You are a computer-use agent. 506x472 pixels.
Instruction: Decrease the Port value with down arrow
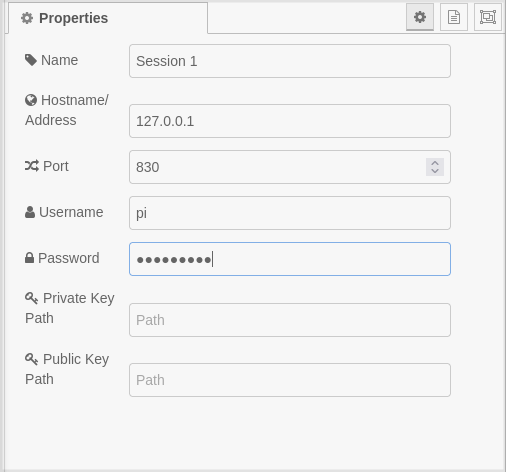click(435, 171)
